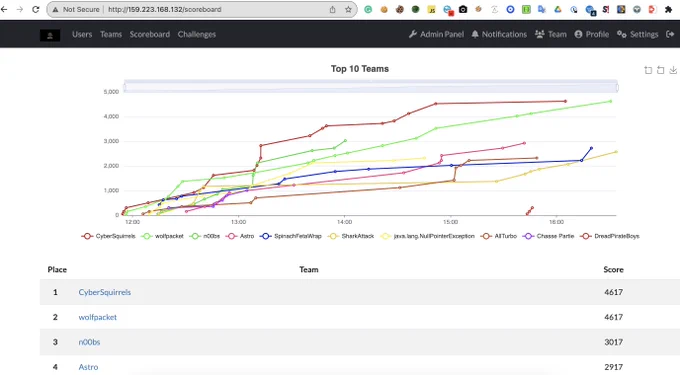Open Notifications from the navbar
The image size is (680, 375).
pyautogui.click(x=499, y=34)
